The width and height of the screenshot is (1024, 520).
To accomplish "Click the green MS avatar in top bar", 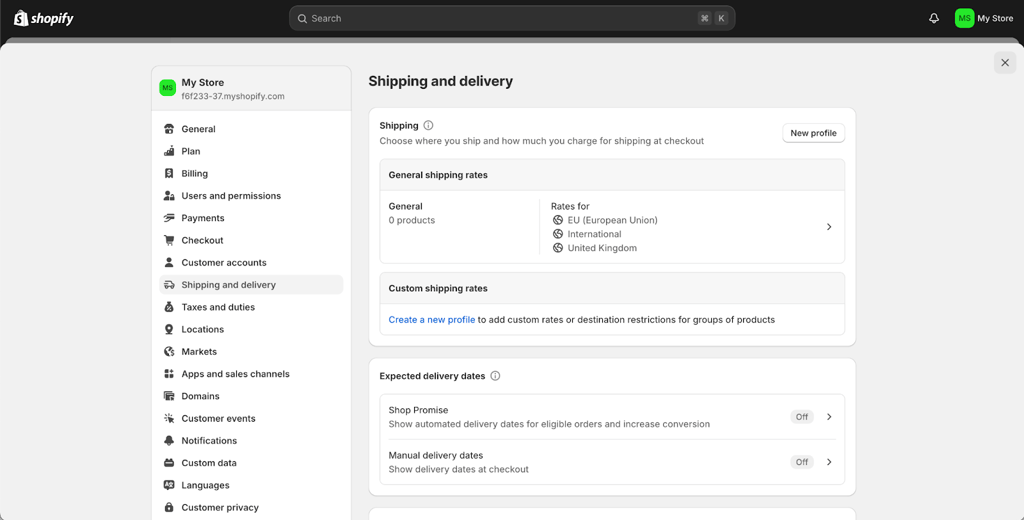I will (964, 18).
